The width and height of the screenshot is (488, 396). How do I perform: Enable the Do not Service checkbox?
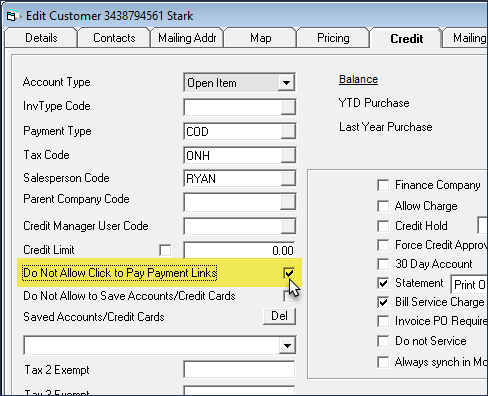pos(383,341)
